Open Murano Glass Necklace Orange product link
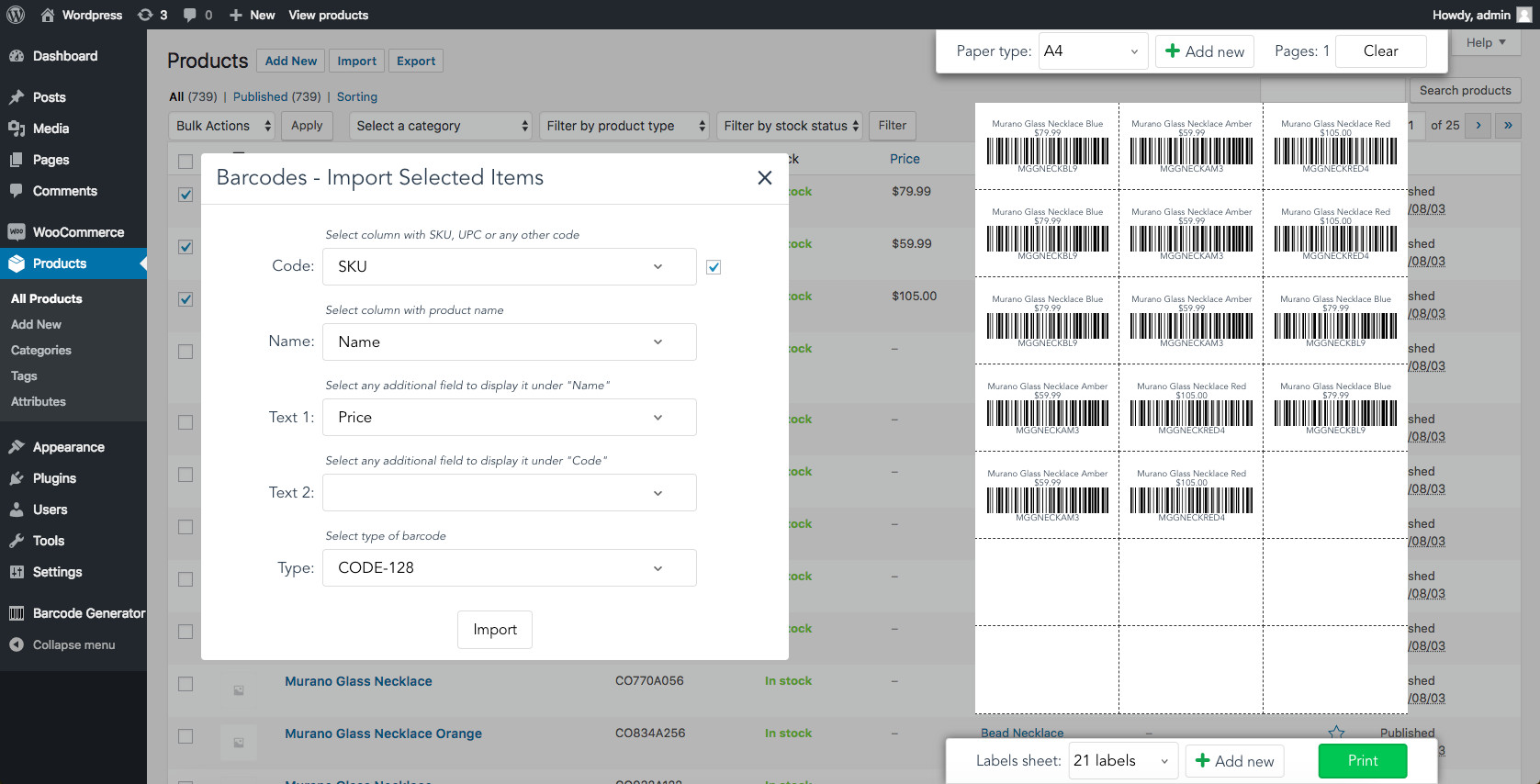Viewport: 1540px width, 784px height. tap(383, 734)
